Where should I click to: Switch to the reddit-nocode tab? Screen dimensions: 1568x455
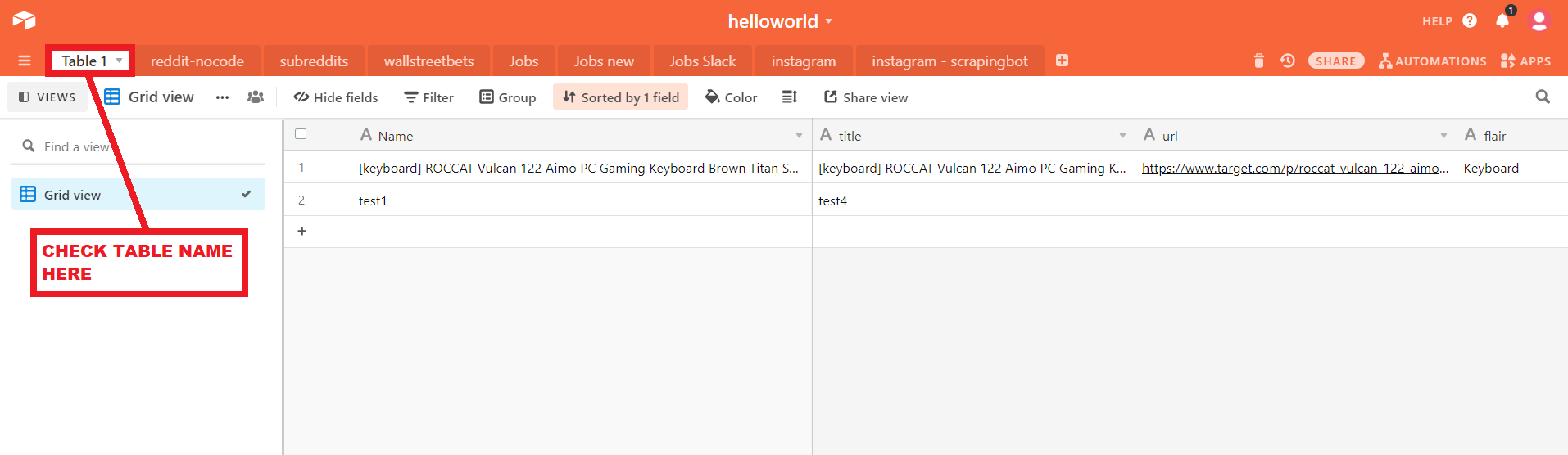[x=197, y=61]
